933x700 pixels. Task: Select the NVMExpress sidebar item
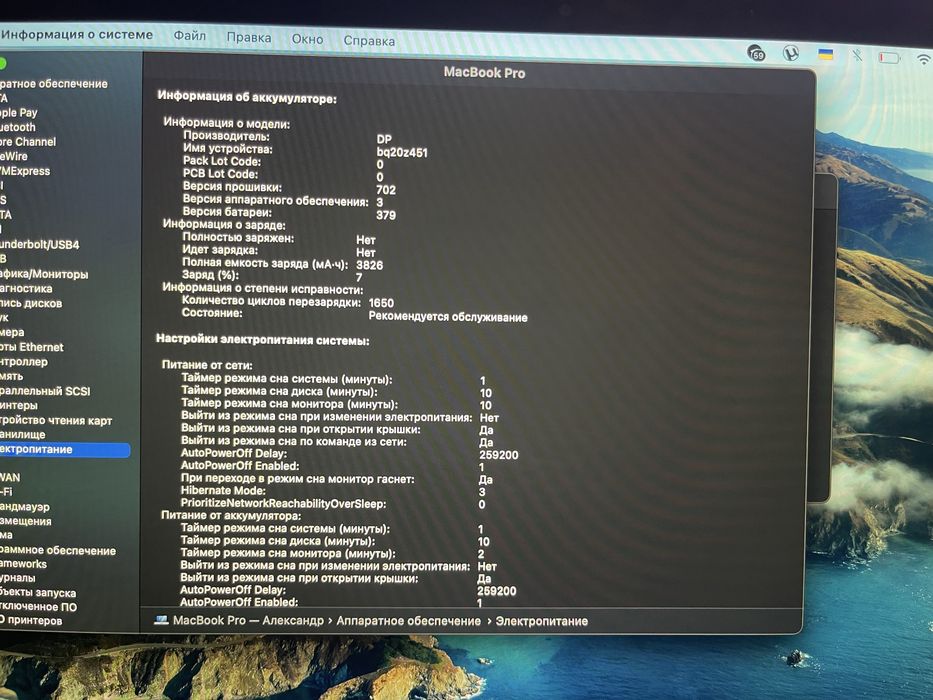click(x=25, y=171)
